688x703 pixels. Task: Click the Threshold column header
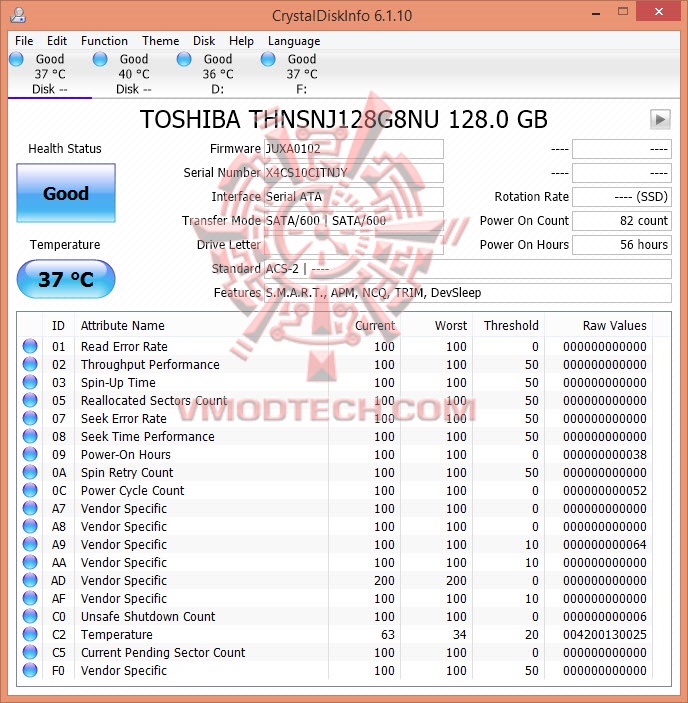(509, 325)
